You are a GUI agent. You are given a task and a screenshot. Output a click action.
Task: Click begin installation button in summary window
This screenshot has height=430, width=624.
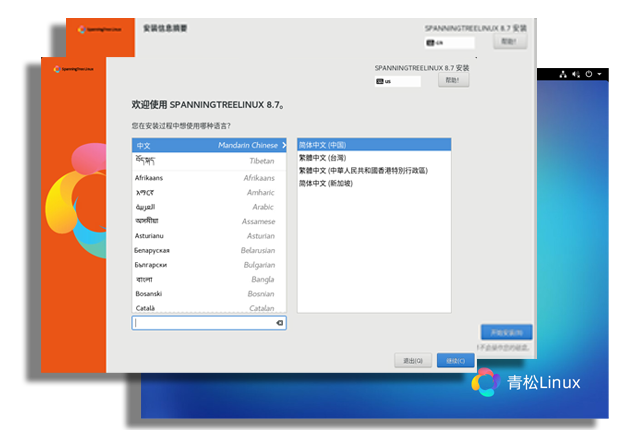click(x=506, y=332)
